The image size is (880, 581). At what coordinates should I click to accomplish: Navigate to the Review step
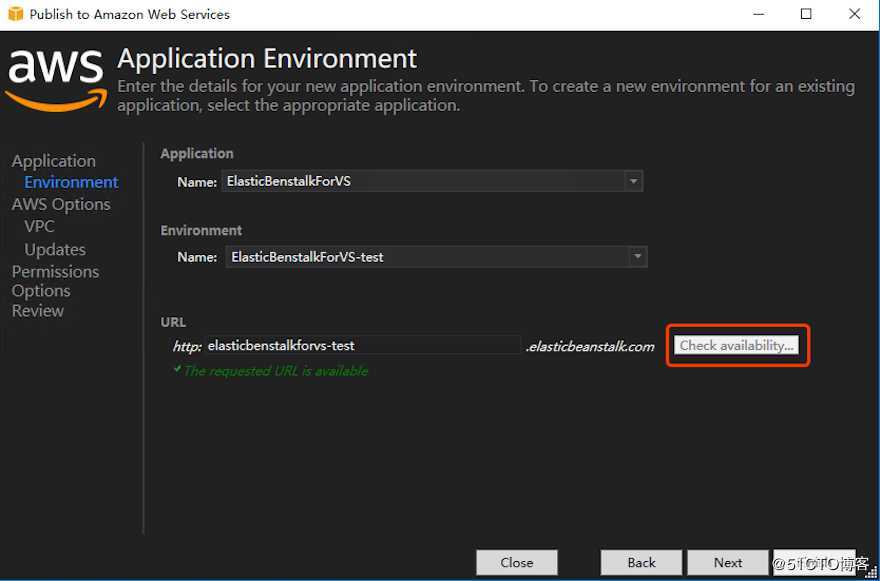tap(38, 311)
